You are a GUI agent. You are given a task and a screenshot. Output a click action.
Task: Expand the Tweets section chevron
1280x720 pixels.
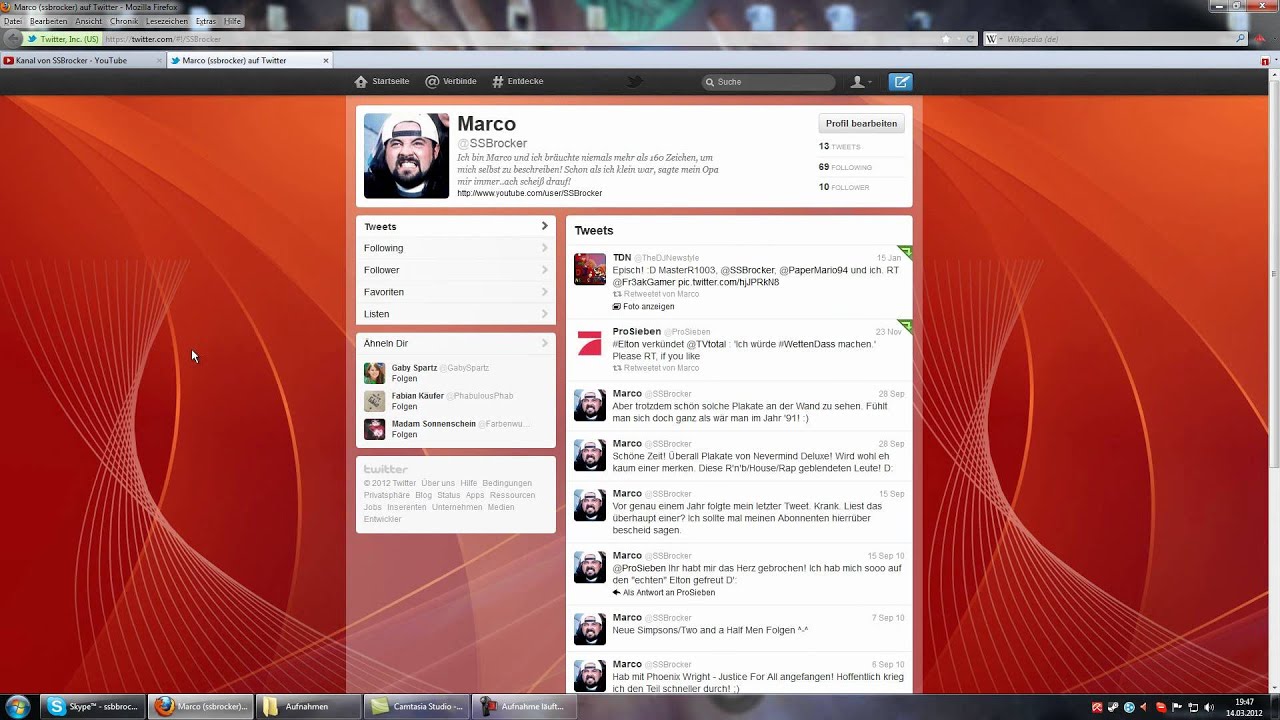[x=545, y=226]
